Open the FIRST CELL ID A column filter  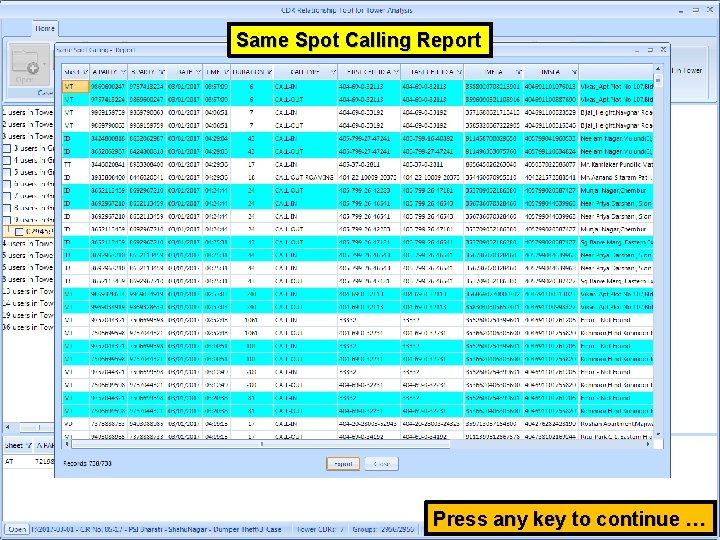tap(396, 72)
